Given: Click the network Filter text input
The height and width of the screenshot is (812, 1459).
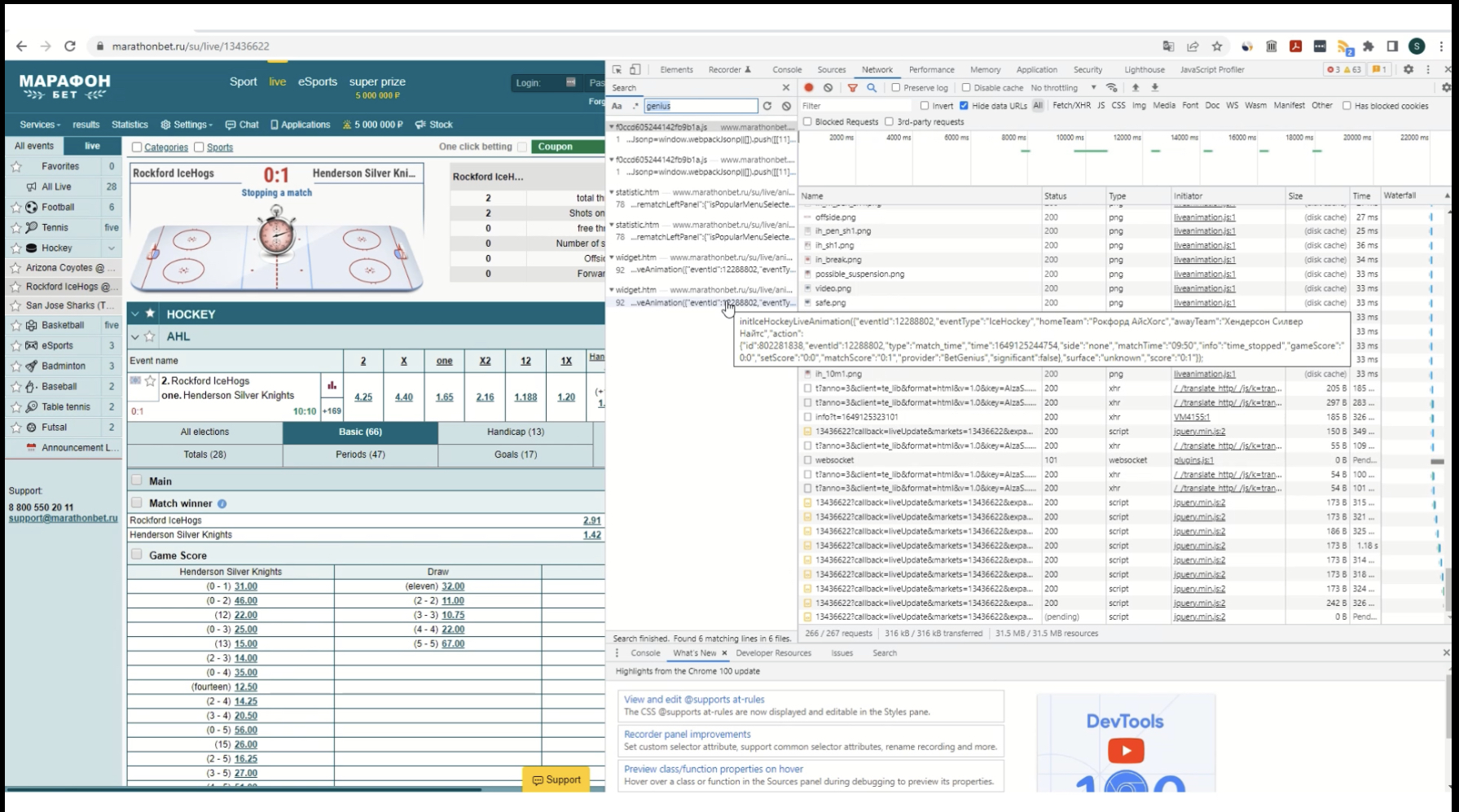Looking at the screenshot, I should point(857,106).
